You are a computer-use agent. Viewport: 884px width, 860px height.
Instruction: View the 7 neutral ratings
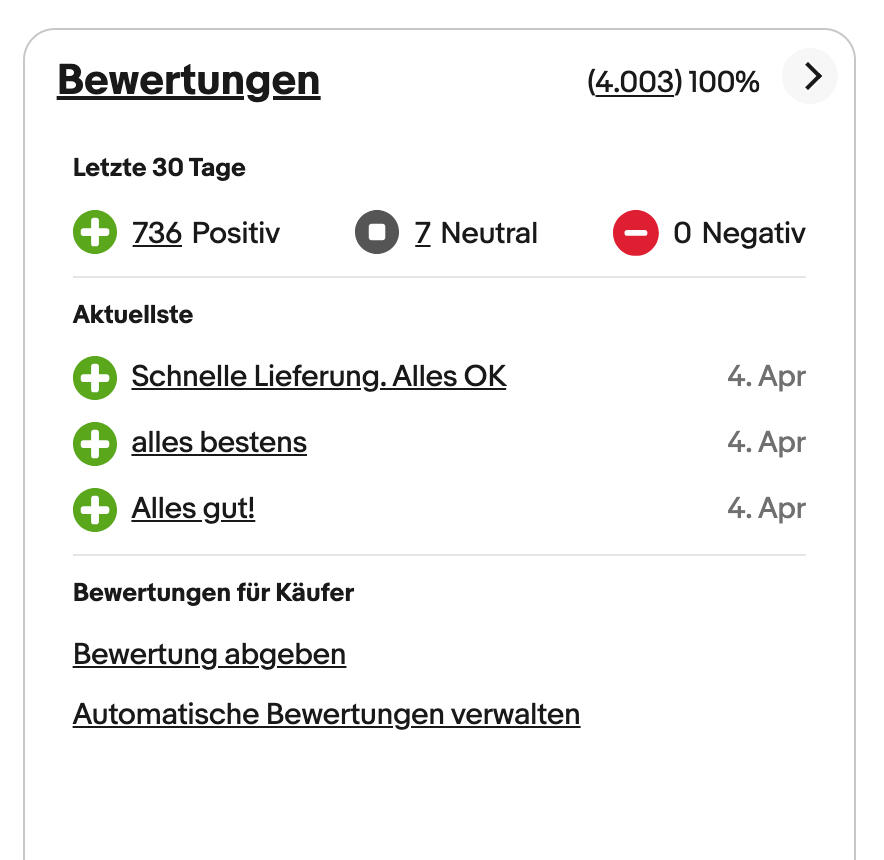422,234
